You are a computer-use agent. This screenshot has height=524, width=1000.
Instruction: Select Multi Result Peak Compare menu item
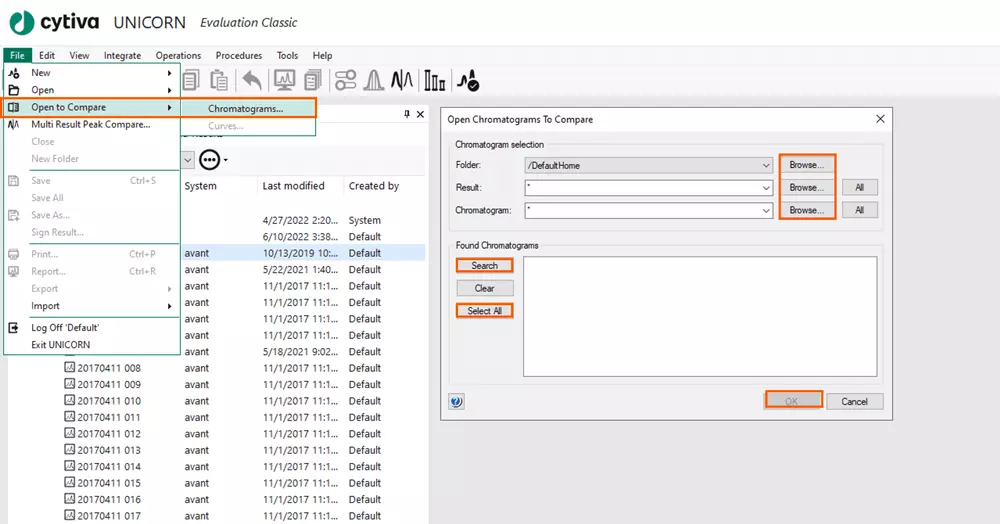click(x=90, y=124)
